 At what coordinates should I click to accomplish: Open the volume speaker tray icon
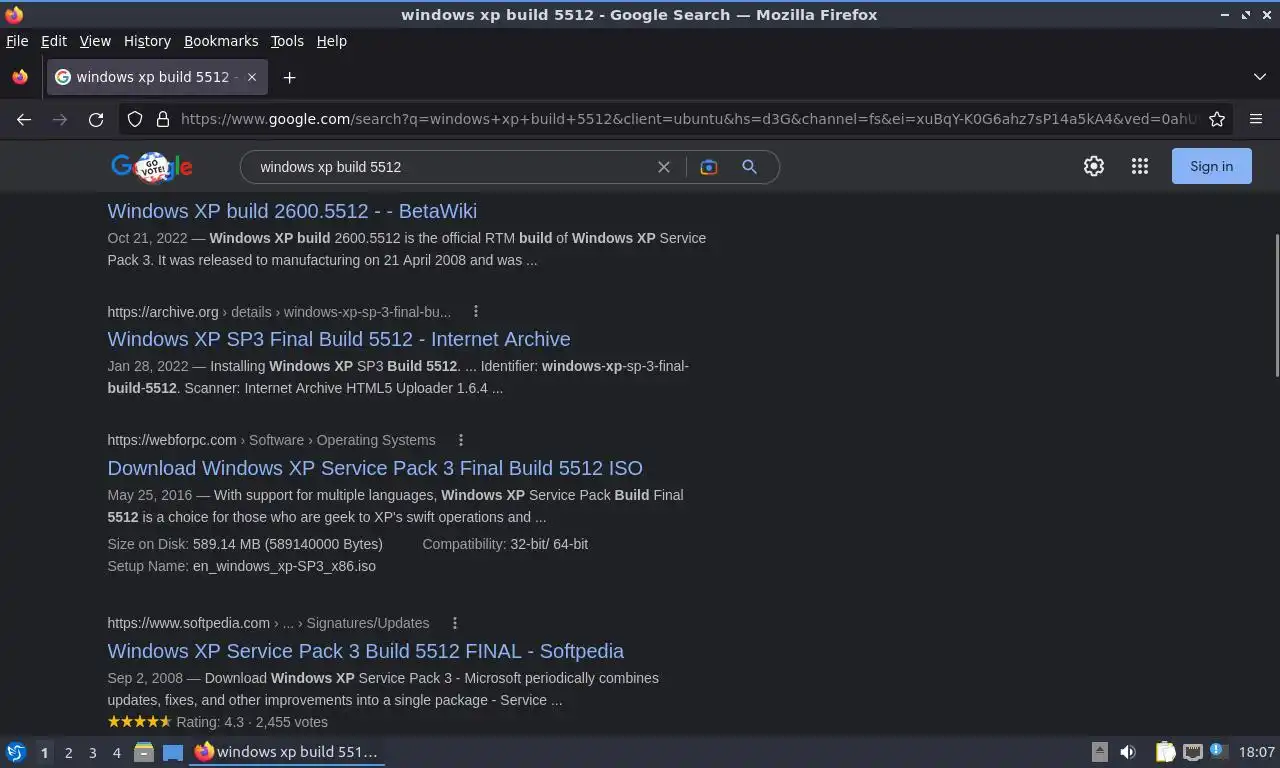pyautogui.click(x=1128, y=752)
